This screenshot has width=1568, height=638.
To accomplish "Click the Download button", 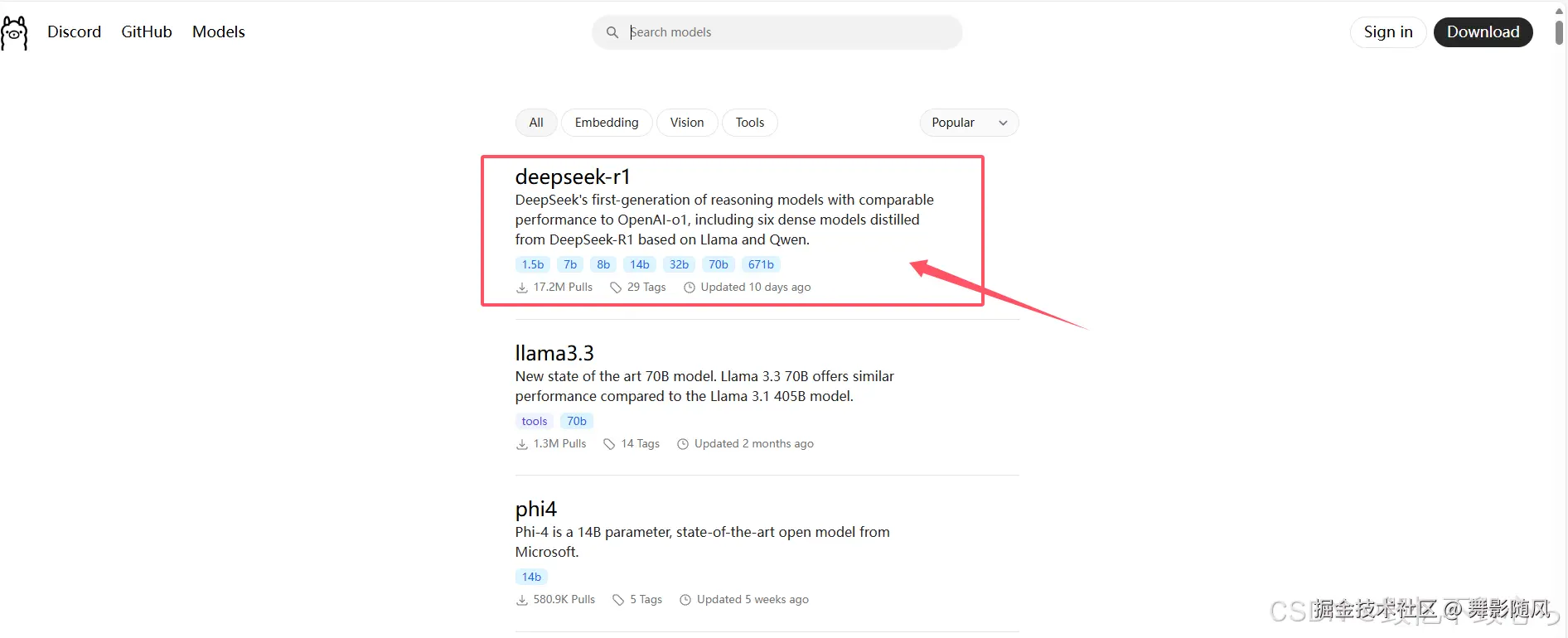I will [x=1483, y=32].
